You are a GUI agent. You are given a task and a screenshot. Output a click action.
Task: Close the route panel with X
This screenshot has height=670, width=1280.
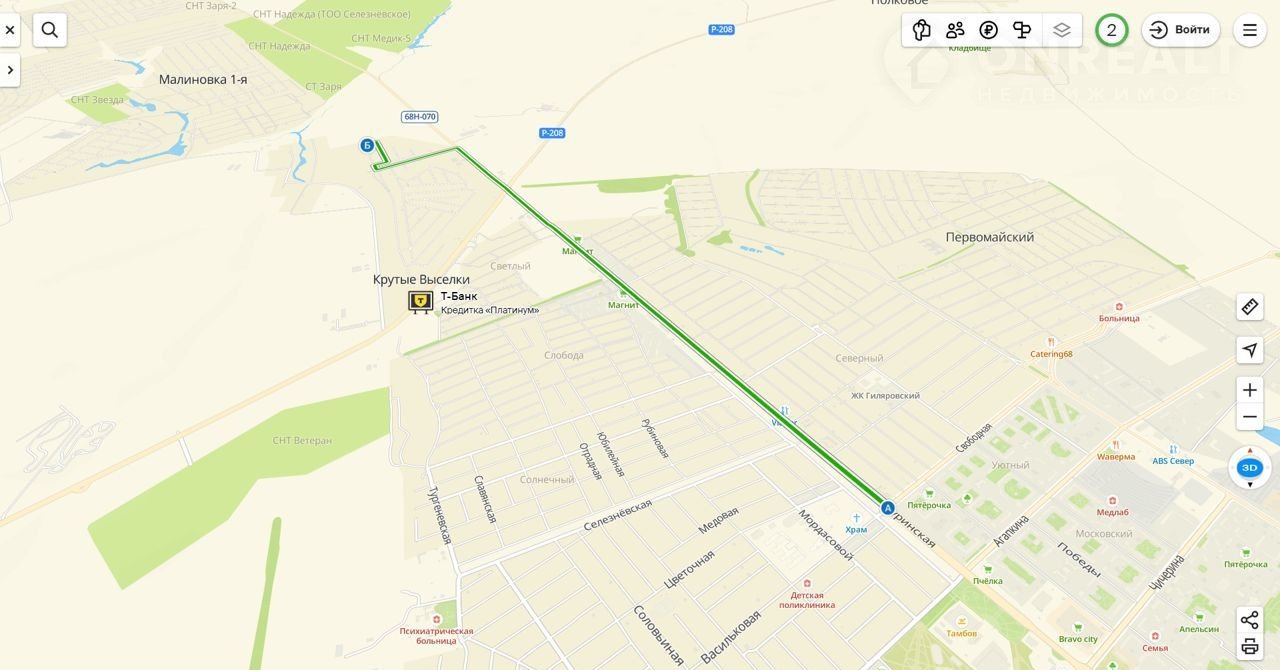coord(10,30)
